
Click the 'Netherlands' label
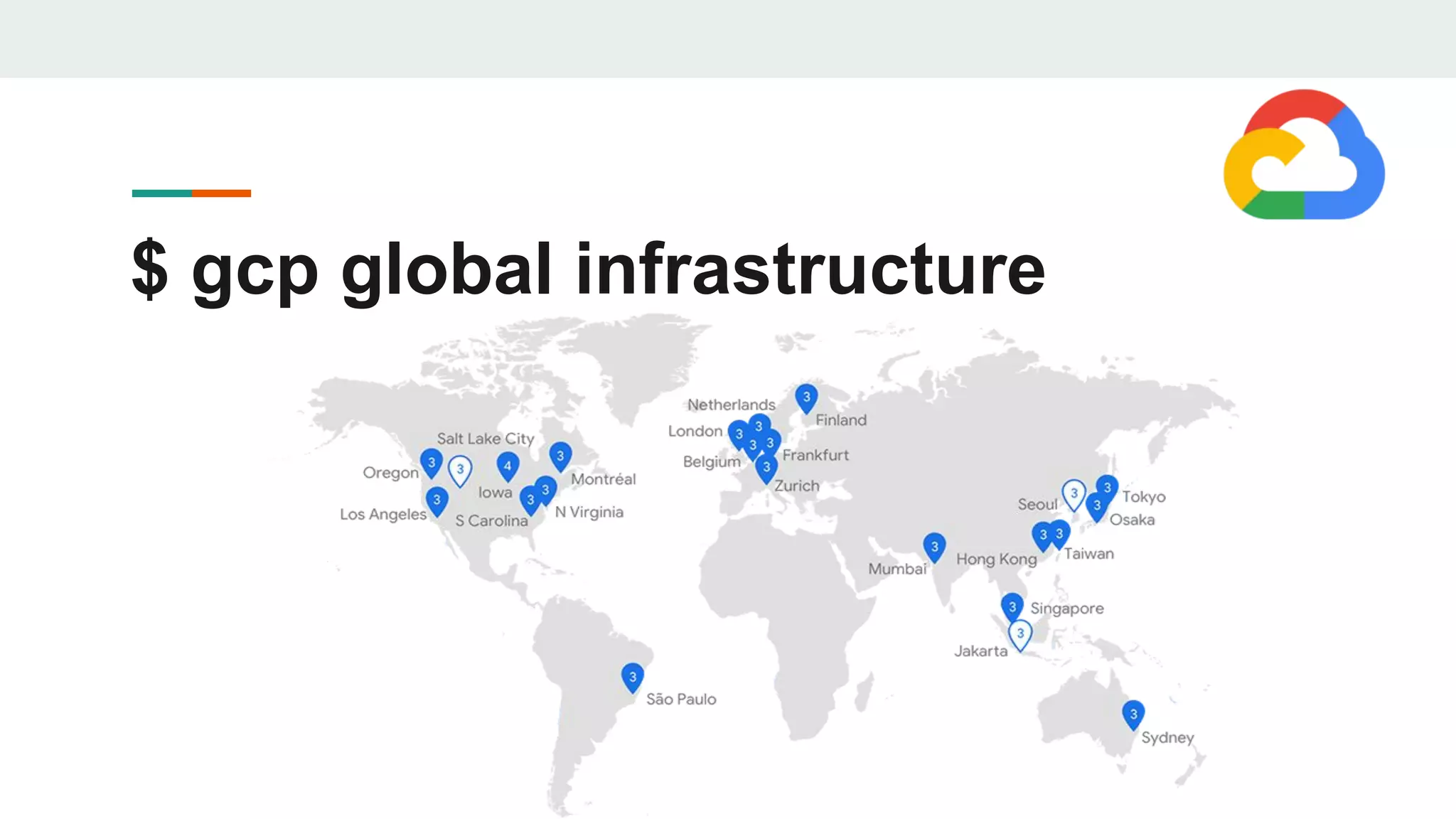click(x=732, y=405)
